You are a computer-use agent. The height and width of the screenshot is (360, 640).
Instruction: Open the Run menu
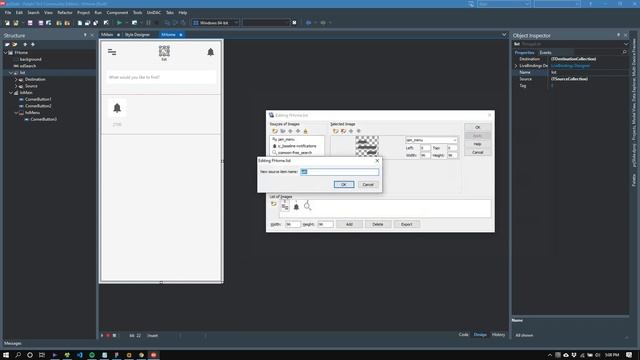point(98,13)
